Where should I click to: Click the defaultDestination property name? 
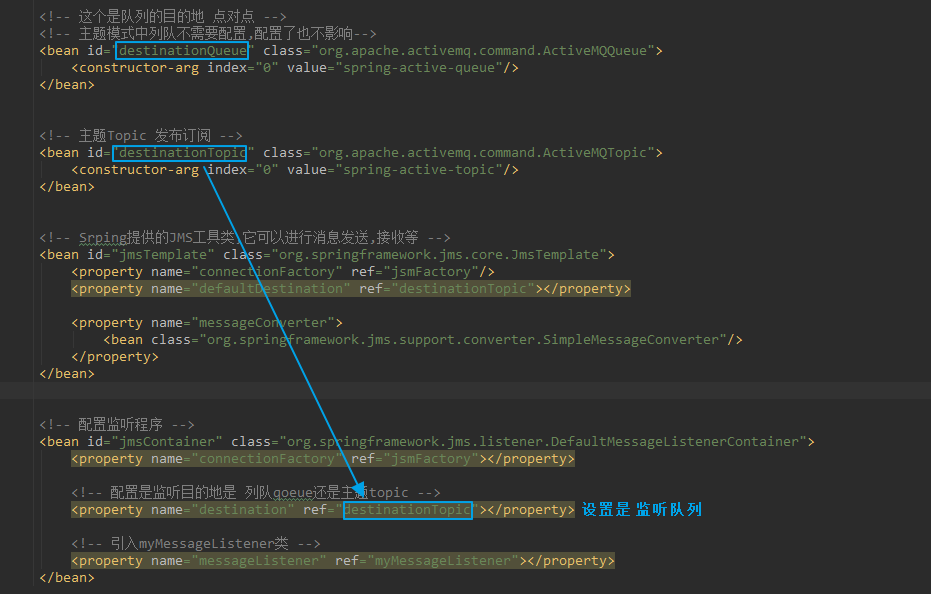pos(270,289)
